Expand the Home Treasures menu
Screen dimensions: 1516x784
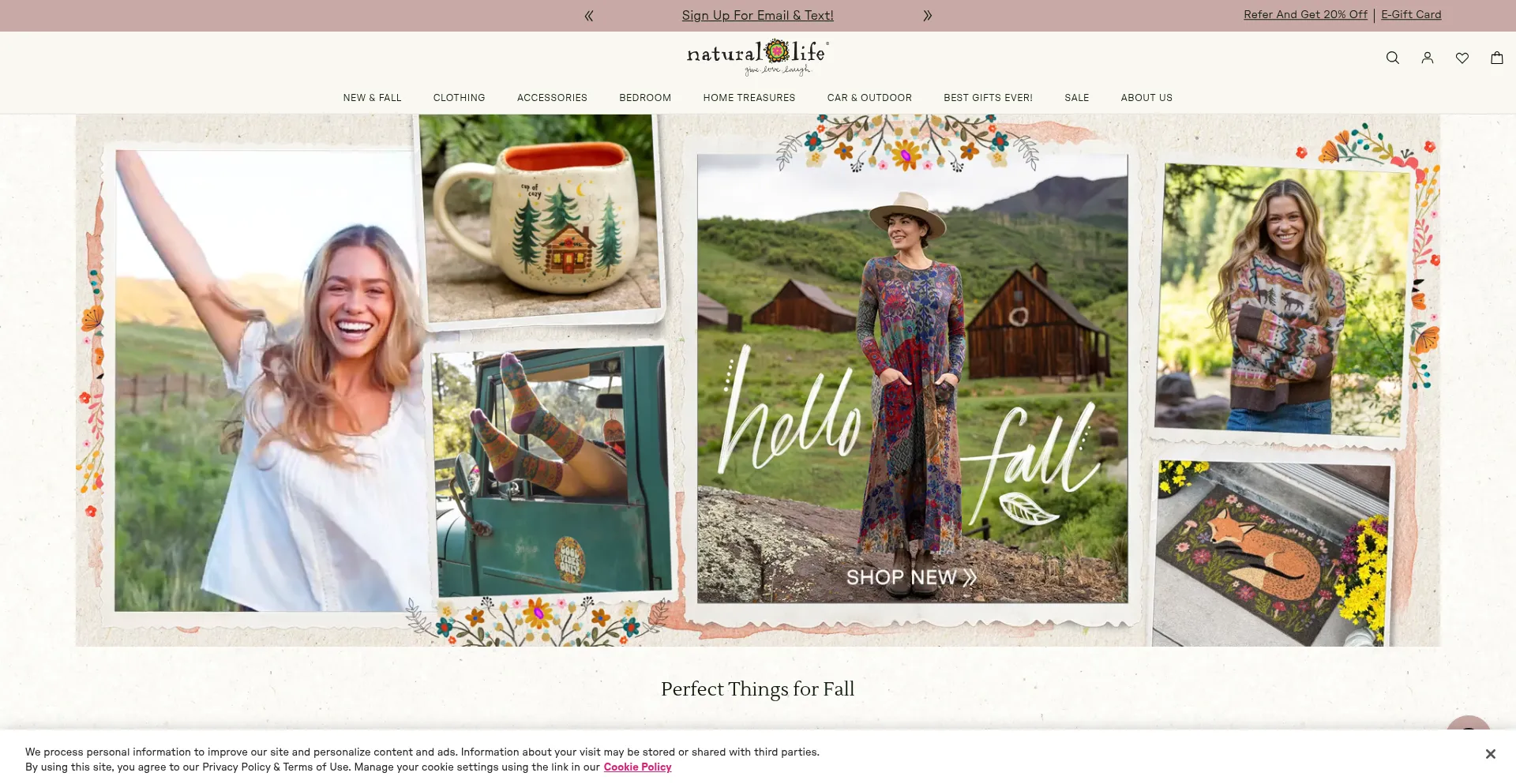tap(749, 98)
